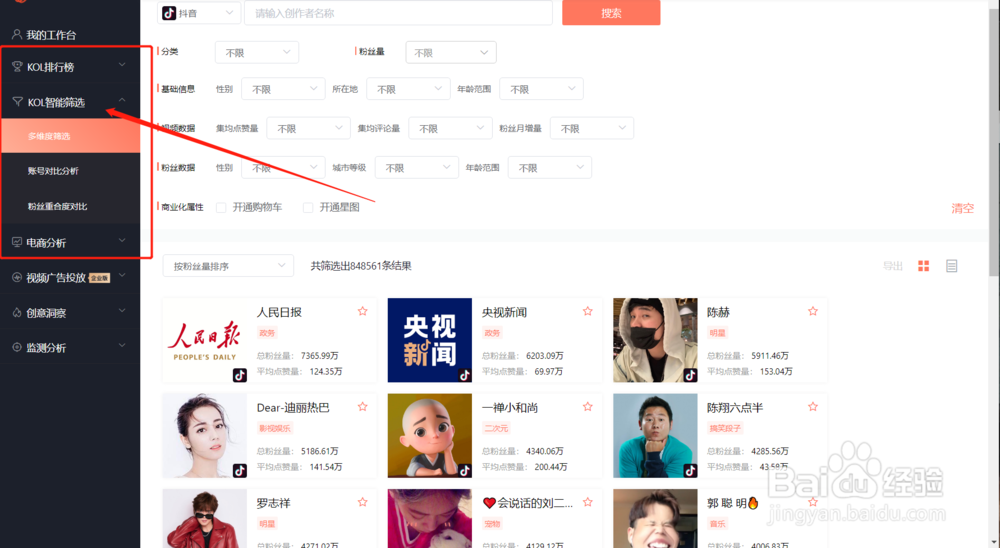Click the KOL排行榜 trophy icon
This screenshot has height=548, width=1000.
(17, 66)
